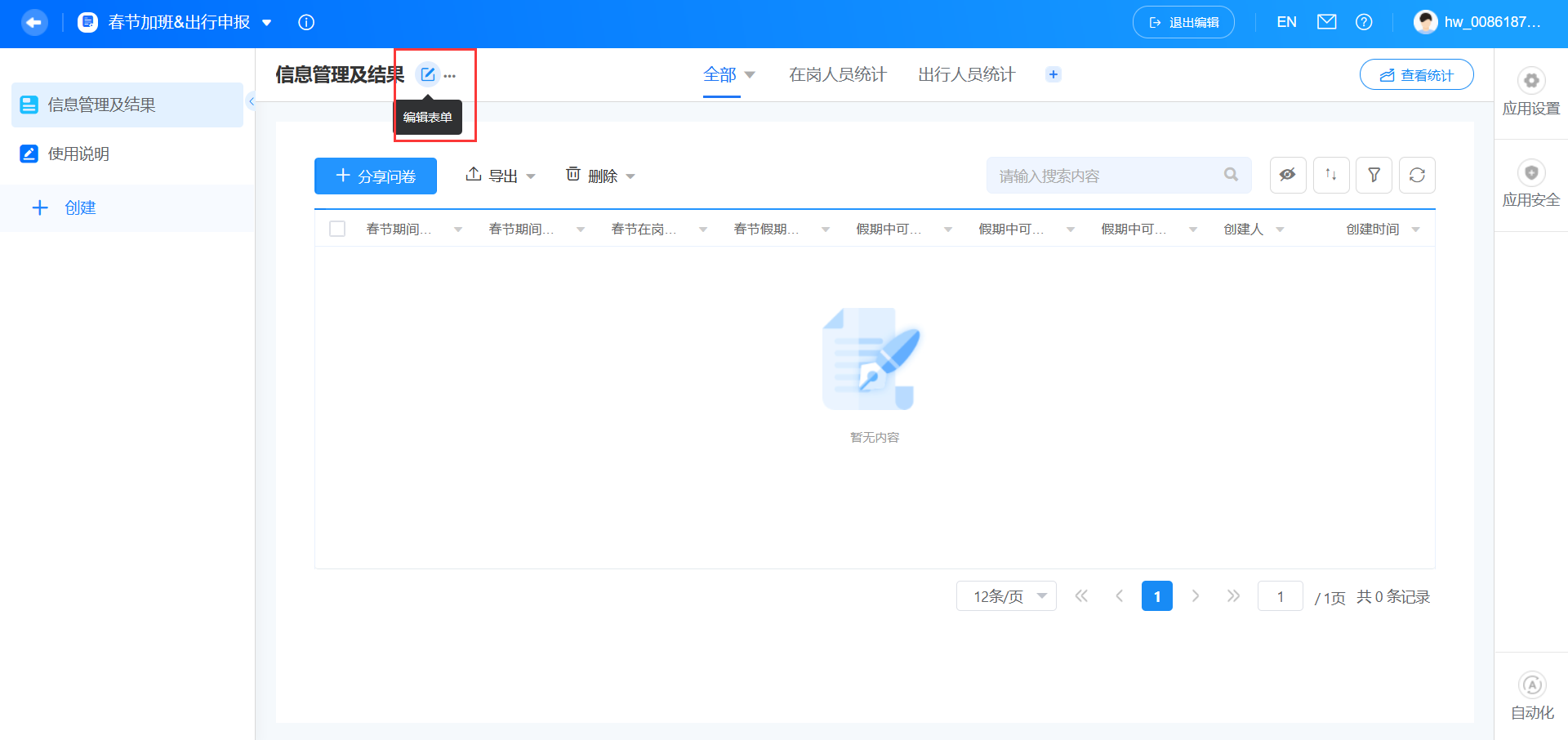This screenshot has height=740, width=1568.
Task: Tick the select-all checkbox in the table header
Action: click(337, 229)
